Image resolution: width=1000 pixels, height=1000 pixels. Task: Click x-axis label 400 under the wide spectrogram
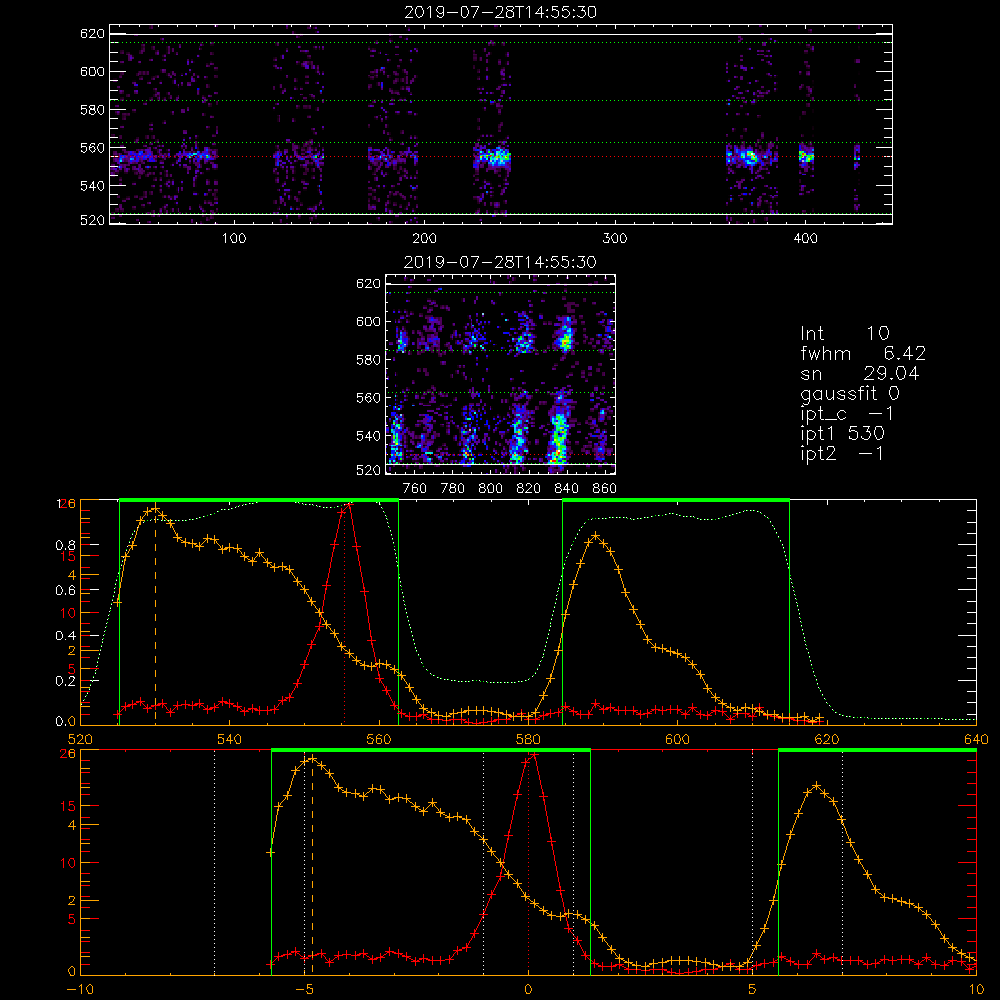pyautogui.click(x=805, y=239)
